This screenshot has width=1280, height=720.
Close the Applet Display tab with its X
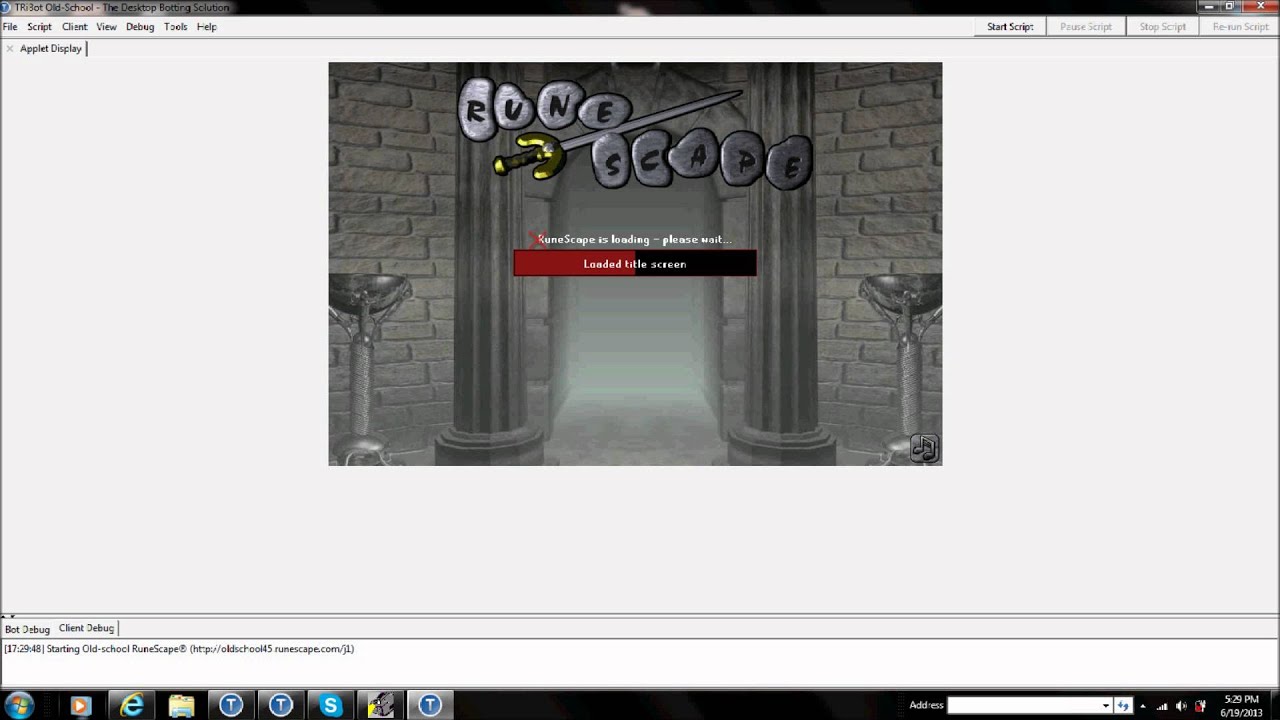9,48
